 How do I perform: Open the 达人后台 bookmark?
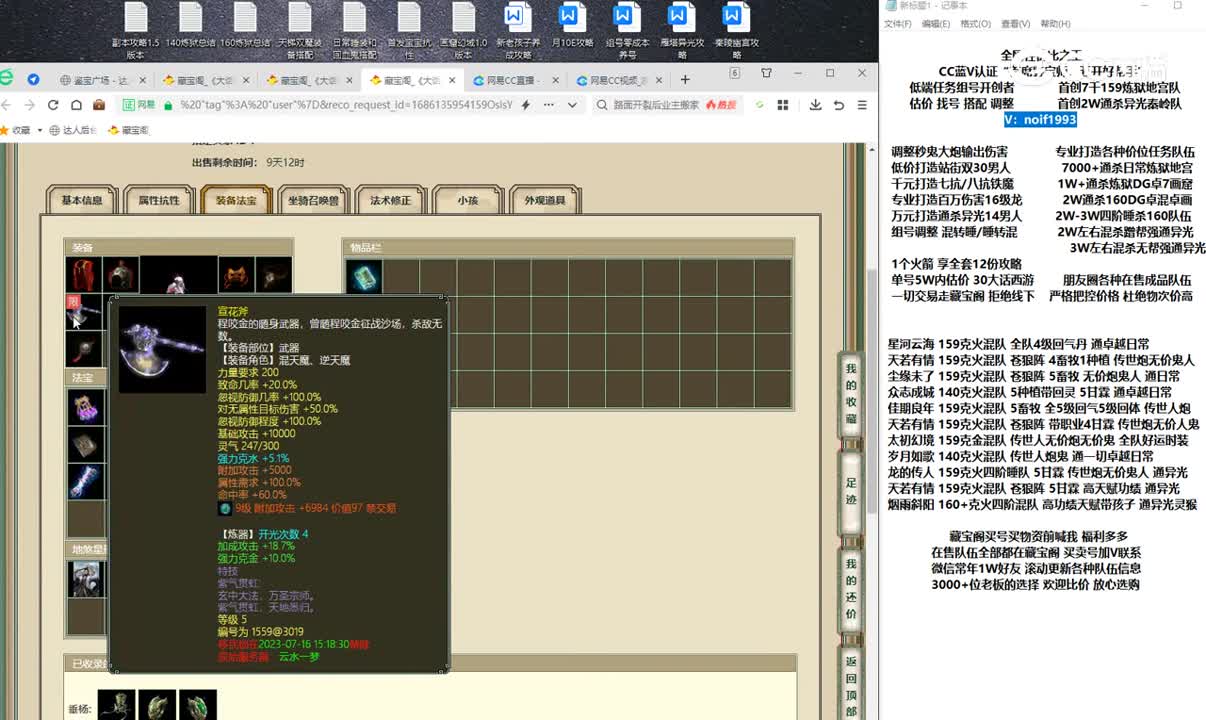click(x=73, y=130)
